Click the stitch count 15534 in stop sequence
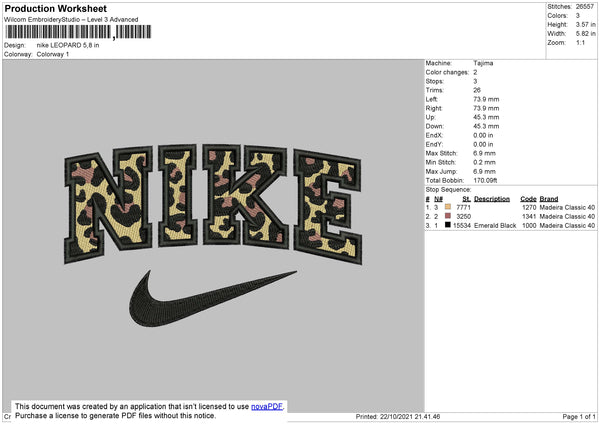 [x=462, y=226]
